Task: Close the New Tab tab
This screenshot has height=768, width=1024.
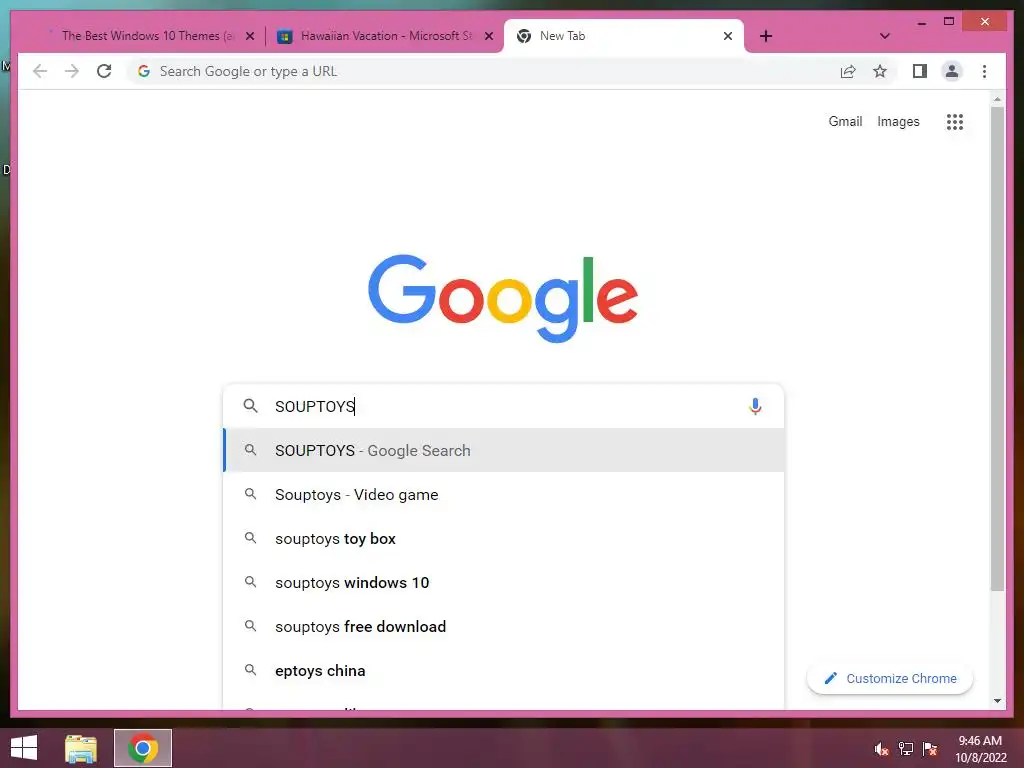Action: pos(728,36)
